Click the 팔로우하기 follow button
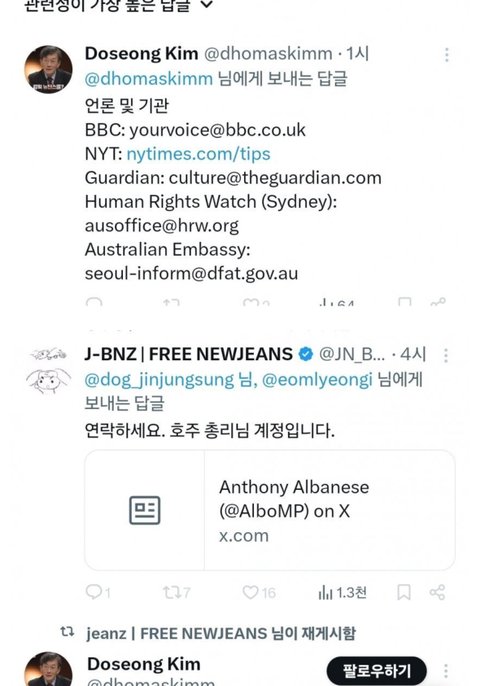 tap(376, 670)
